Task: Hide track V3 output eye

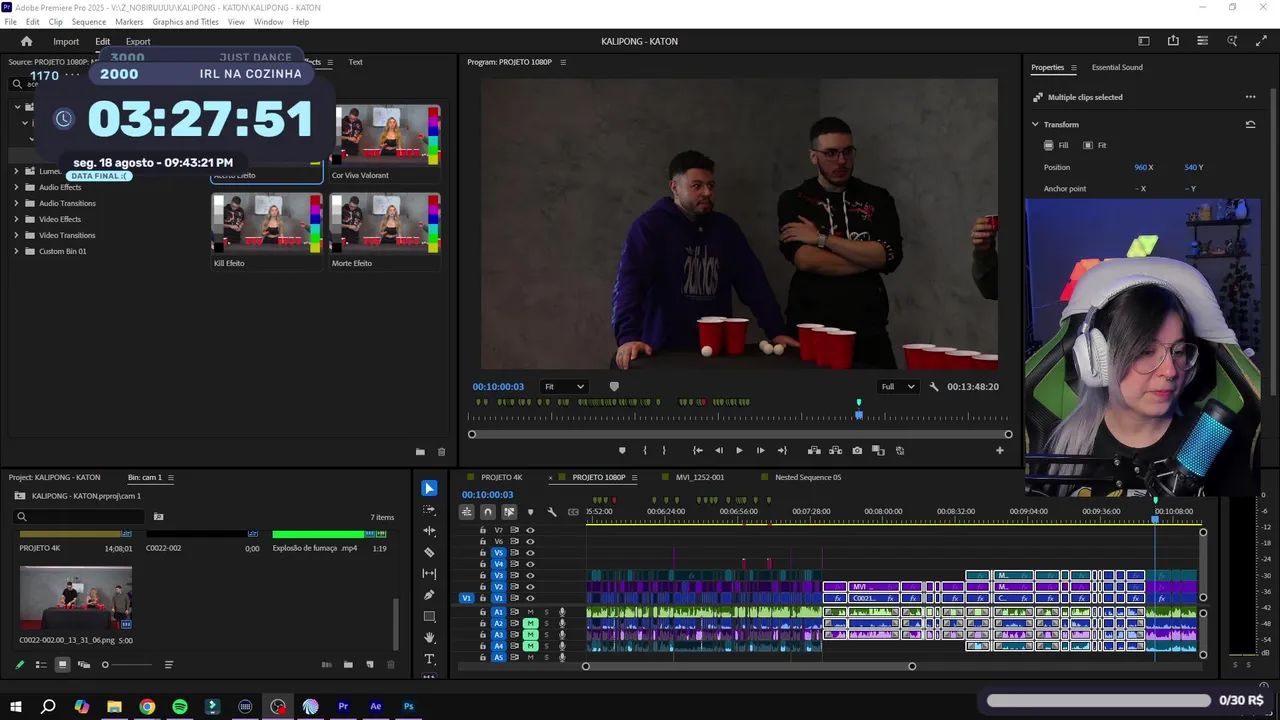Action: 530,575
